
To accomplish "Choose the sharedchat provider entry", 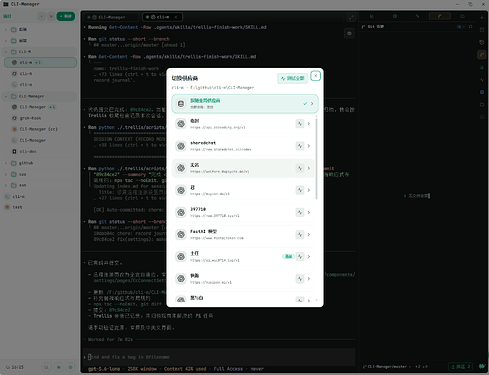I will click(243, 146).
